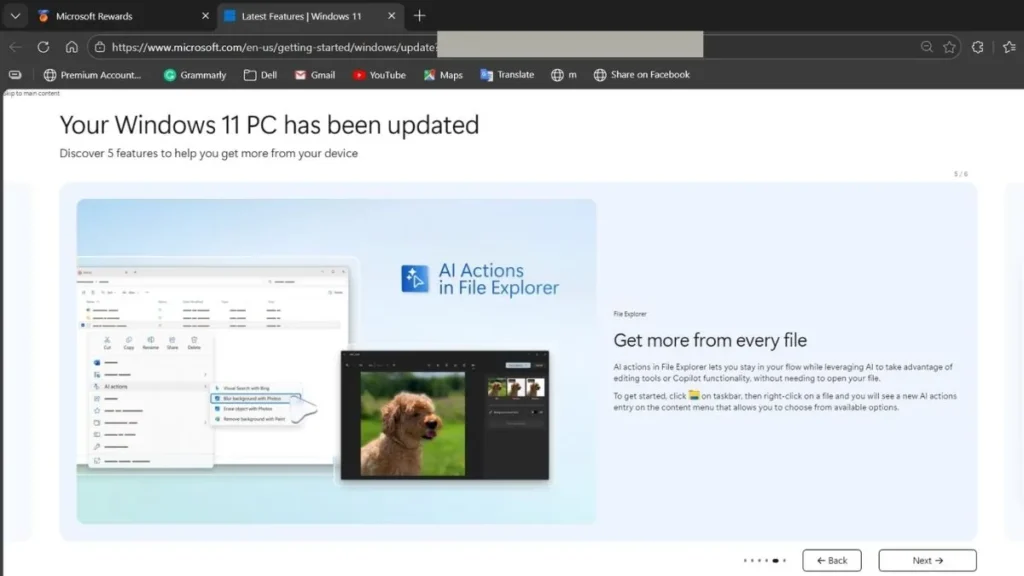Open the Translate bookmark
Screen dimensions: 1024x576
coord(507,74)
